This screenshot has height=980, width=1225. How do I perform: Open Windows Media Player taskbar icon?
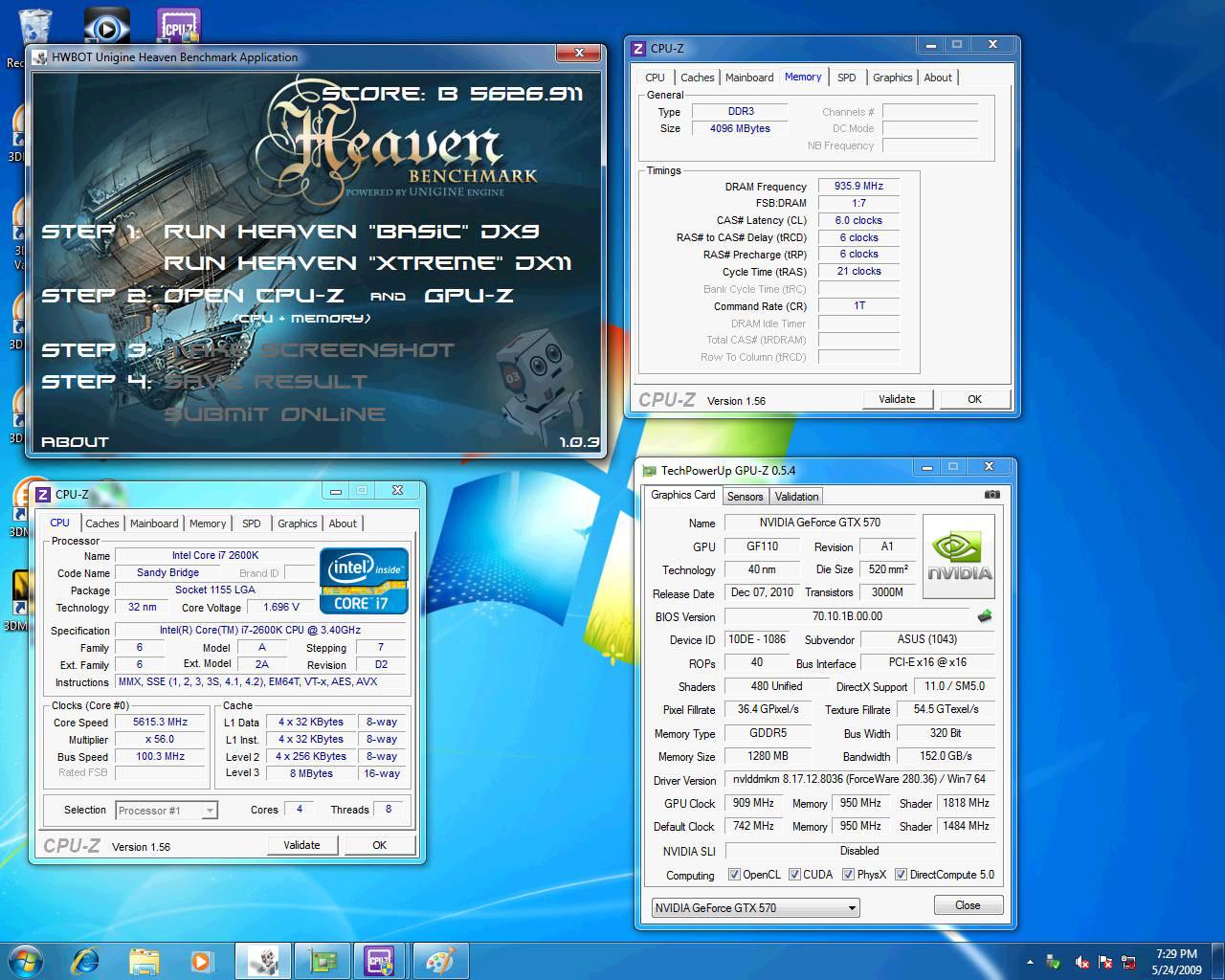tap(201, 960)
